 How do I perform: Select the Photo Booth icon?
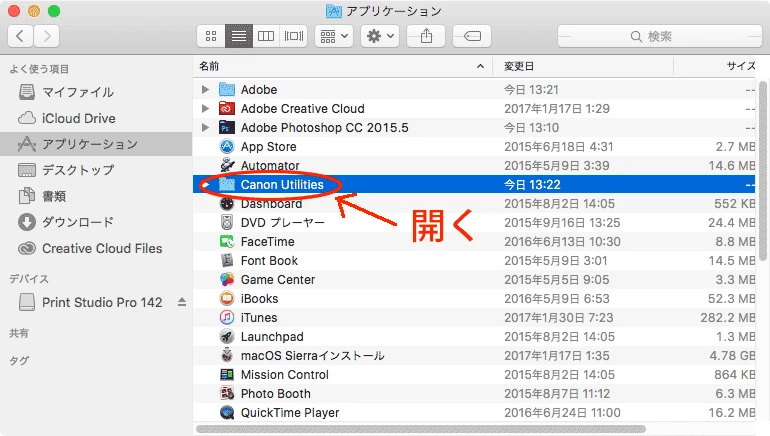click(x=227, y=393)
